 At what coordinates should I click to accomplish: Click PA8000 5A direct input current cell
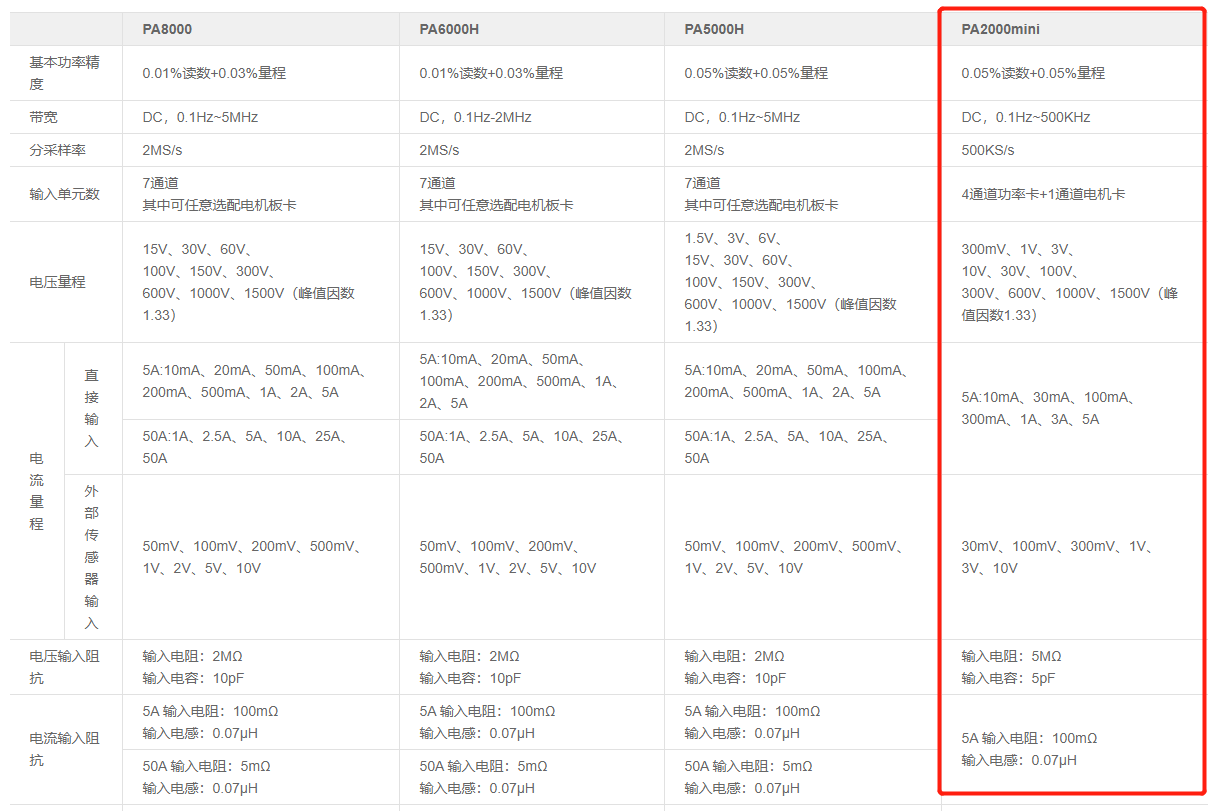(255, 381)
